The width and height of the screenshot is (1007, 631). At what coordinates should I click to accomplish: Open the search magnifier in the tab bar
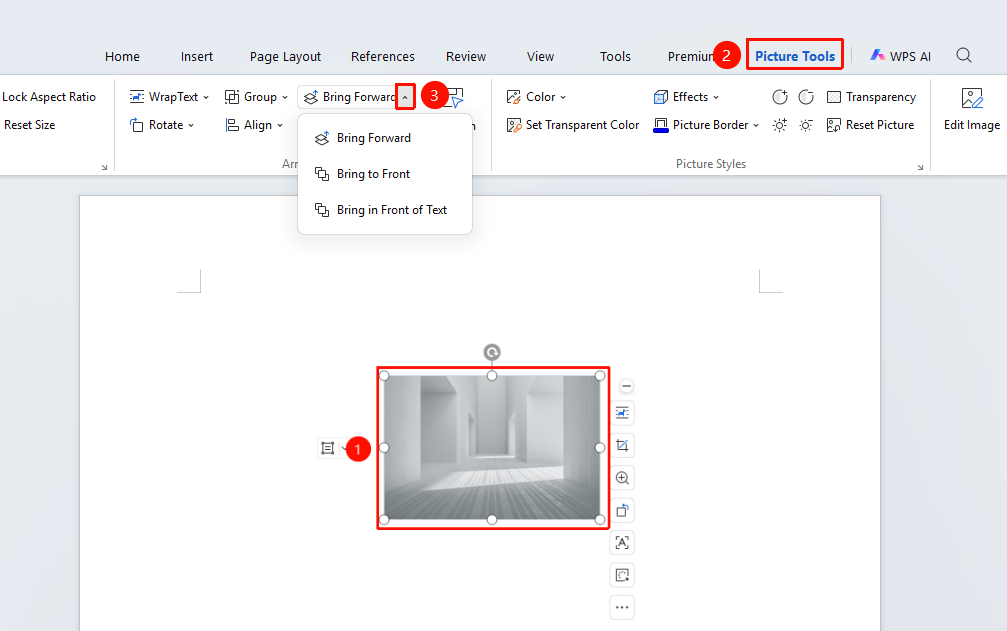click(963, 55)
